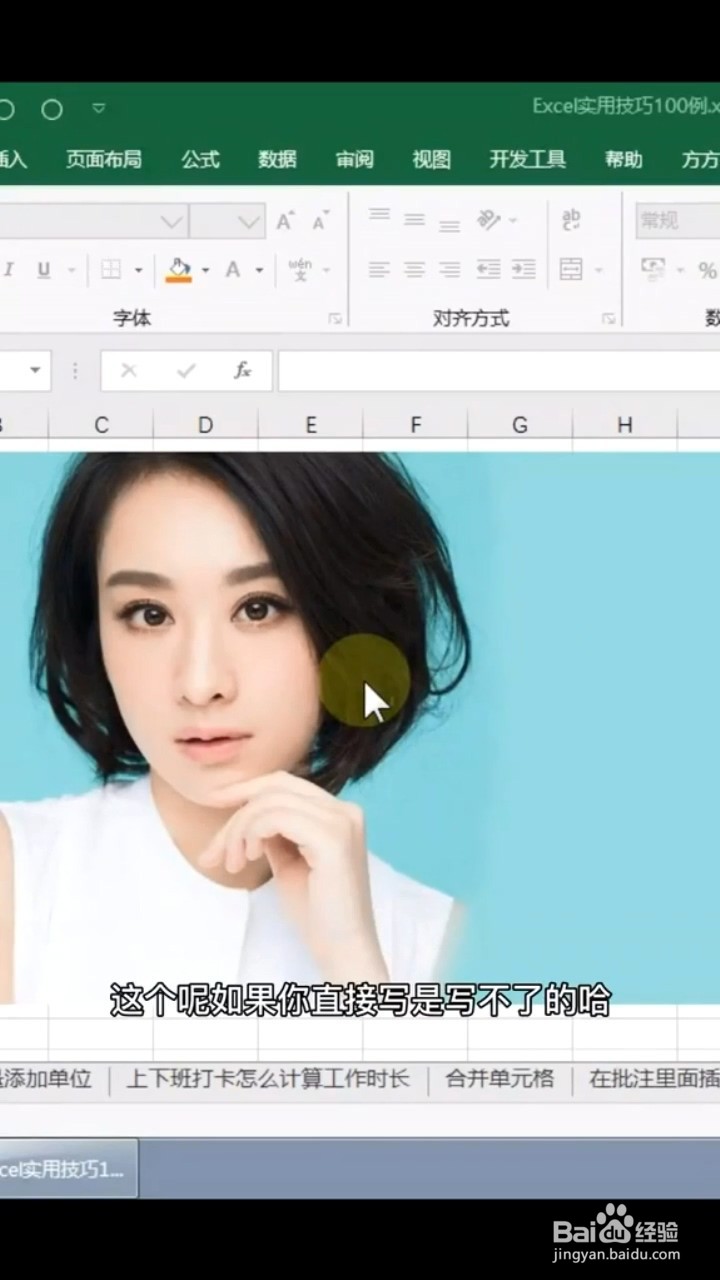Image resolution: width=720 pixels, height=1280 pixels.
Task: Switch to 上下班打卡怎么计算工作时长 sheet tab
Action: click(x=268, y=1079)
